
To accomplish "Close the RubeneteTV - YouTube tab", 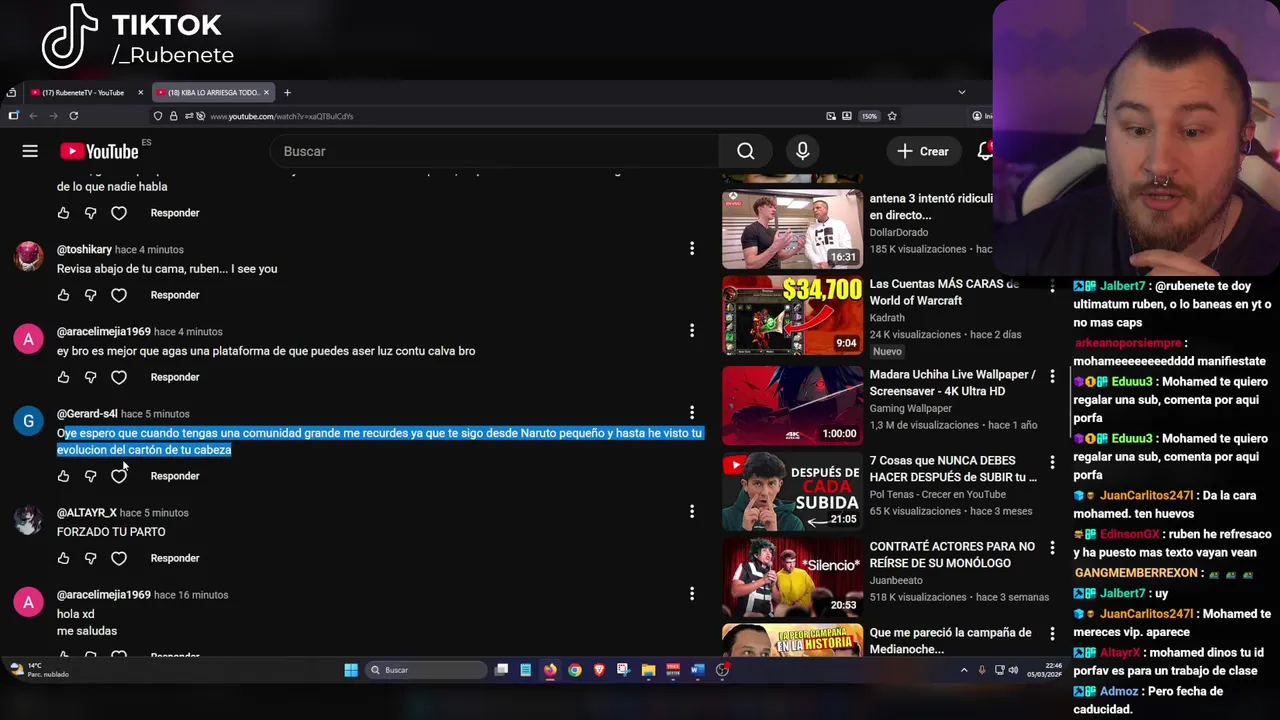I will point(140,92).
